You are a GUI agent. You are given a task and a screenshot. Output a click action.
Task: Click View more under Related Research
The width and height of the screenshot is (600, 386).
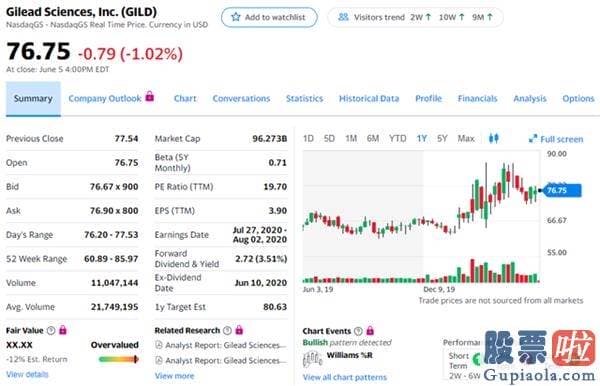pyautogui.click(x=174, y=376)
